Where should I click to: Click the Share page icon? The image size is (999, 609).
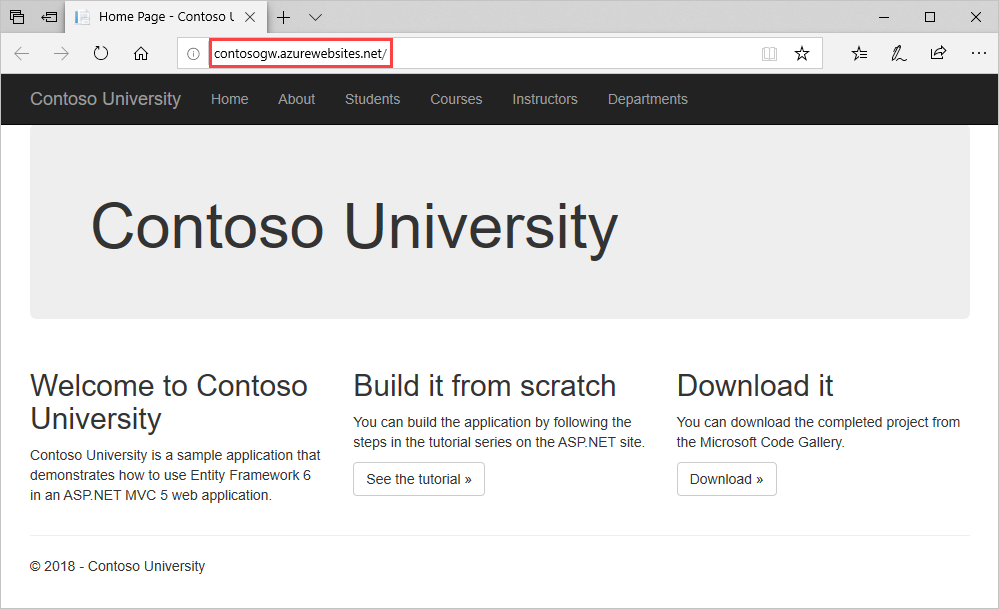coord(938,53)
